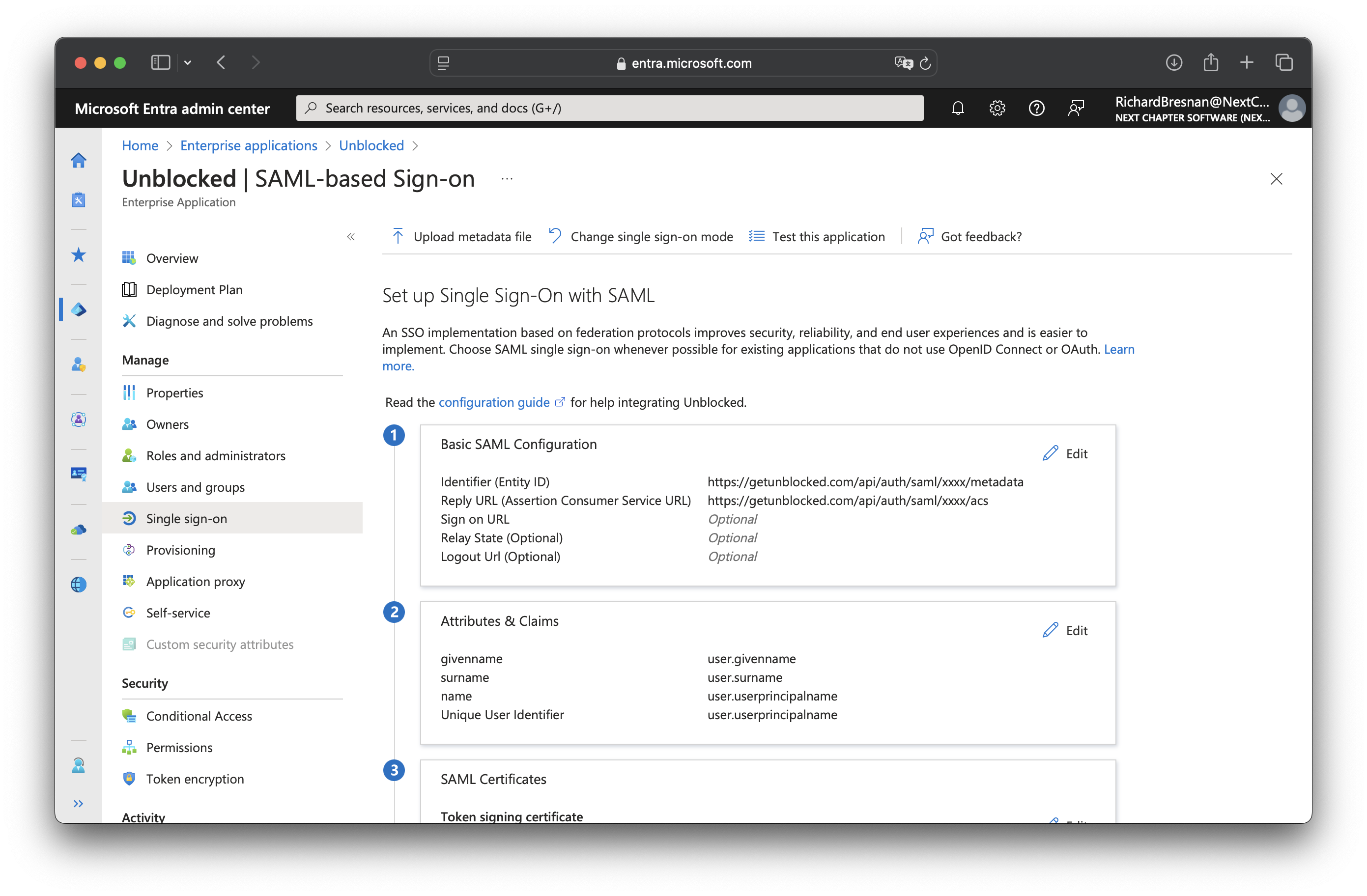
Task: Click the user account avatar
Action: [x=1292, y=108]
